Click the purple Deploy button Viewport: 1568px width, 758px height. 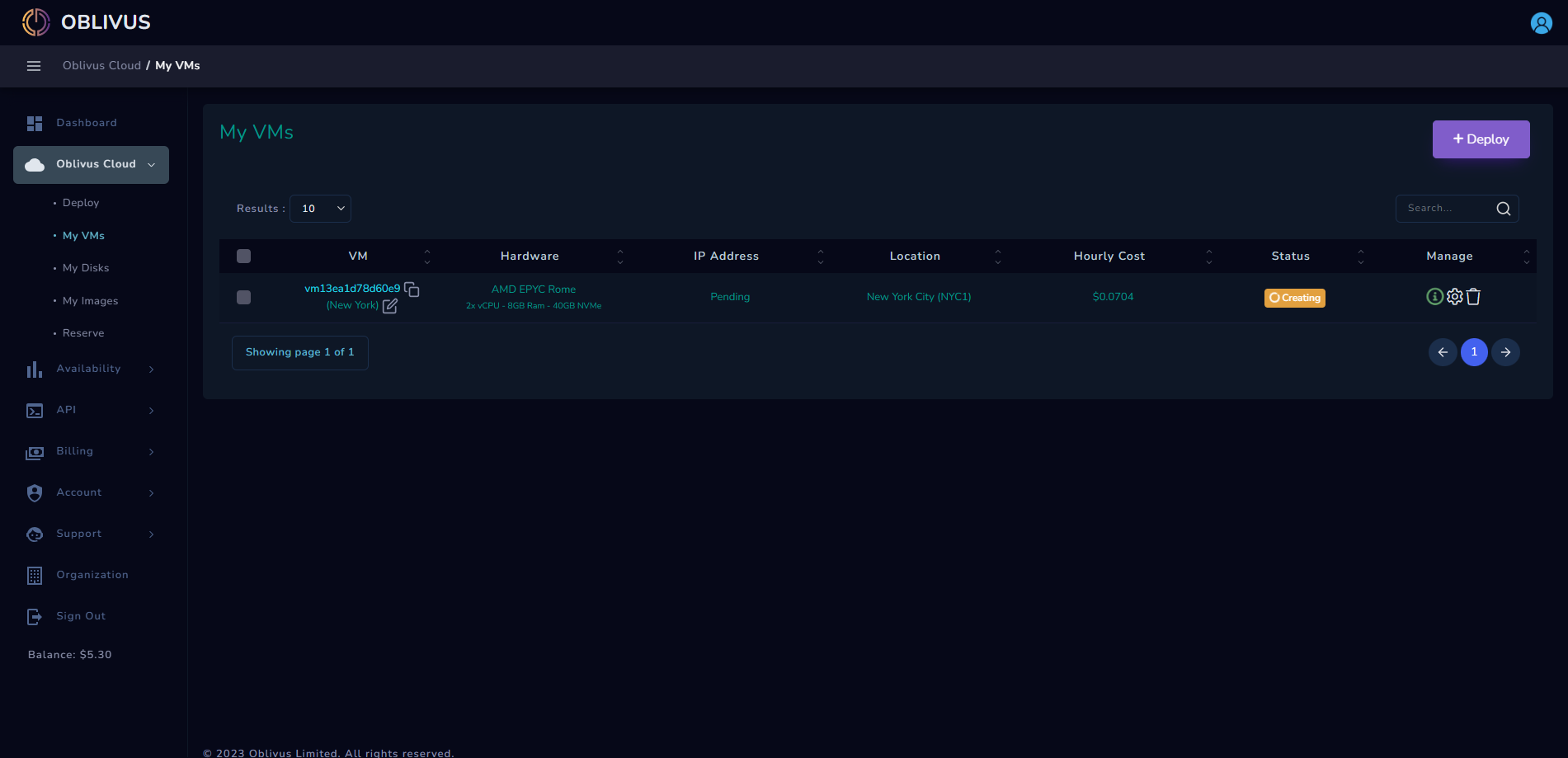coord(1481,139)
